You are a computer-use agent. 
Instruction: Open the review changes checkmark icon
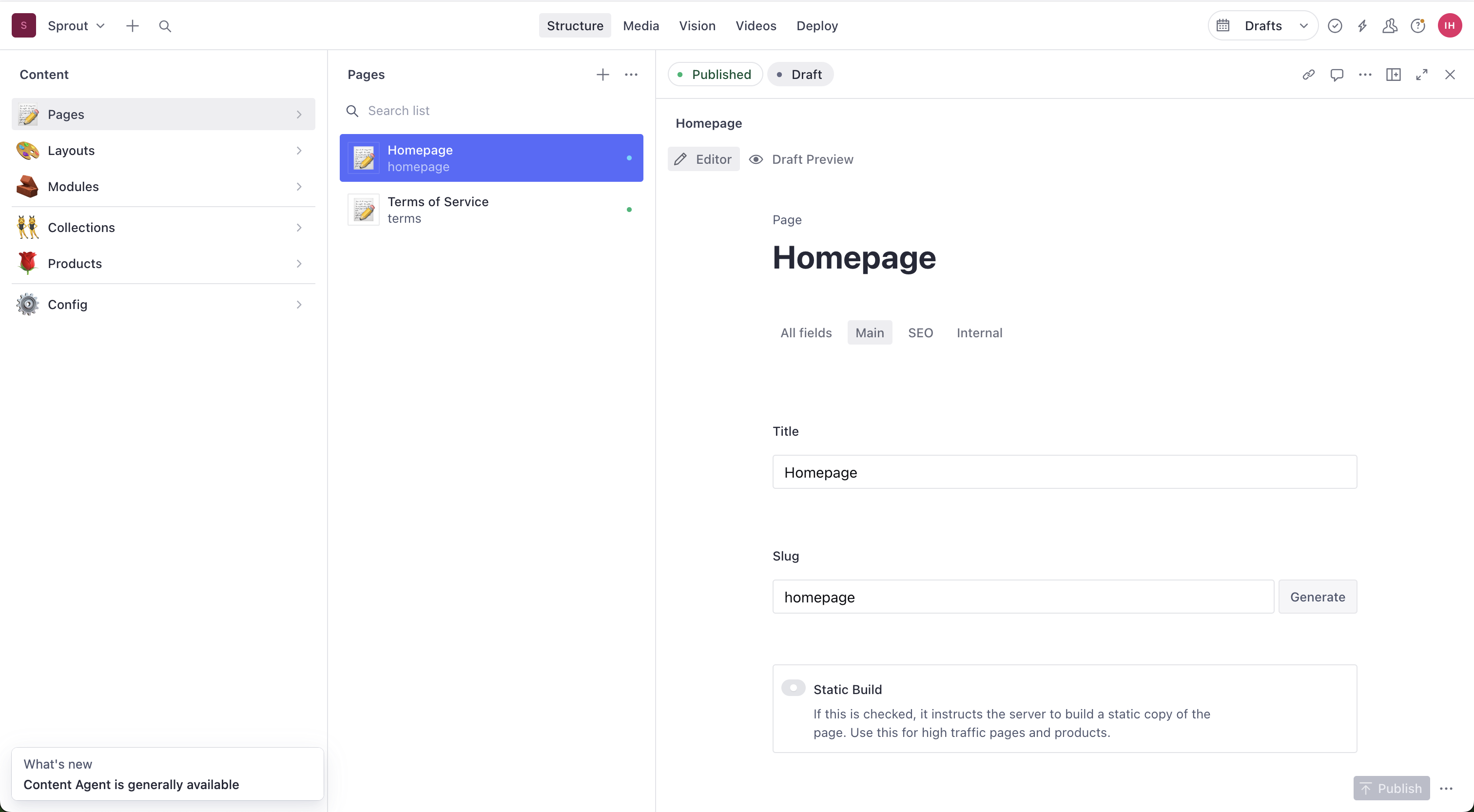coord(1335,25)
